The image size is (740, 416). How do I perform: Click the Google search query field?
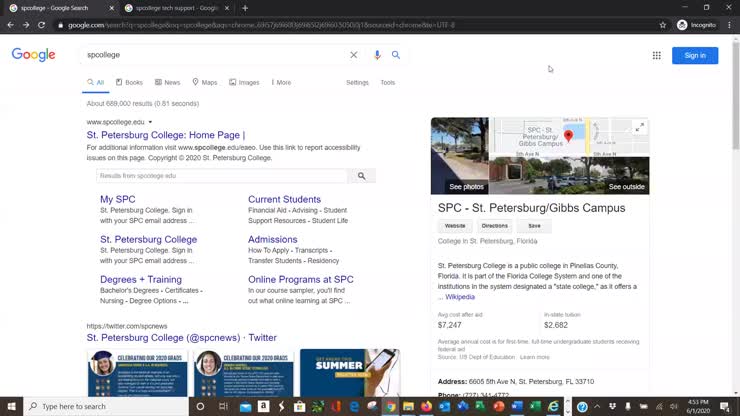[215, 55]
